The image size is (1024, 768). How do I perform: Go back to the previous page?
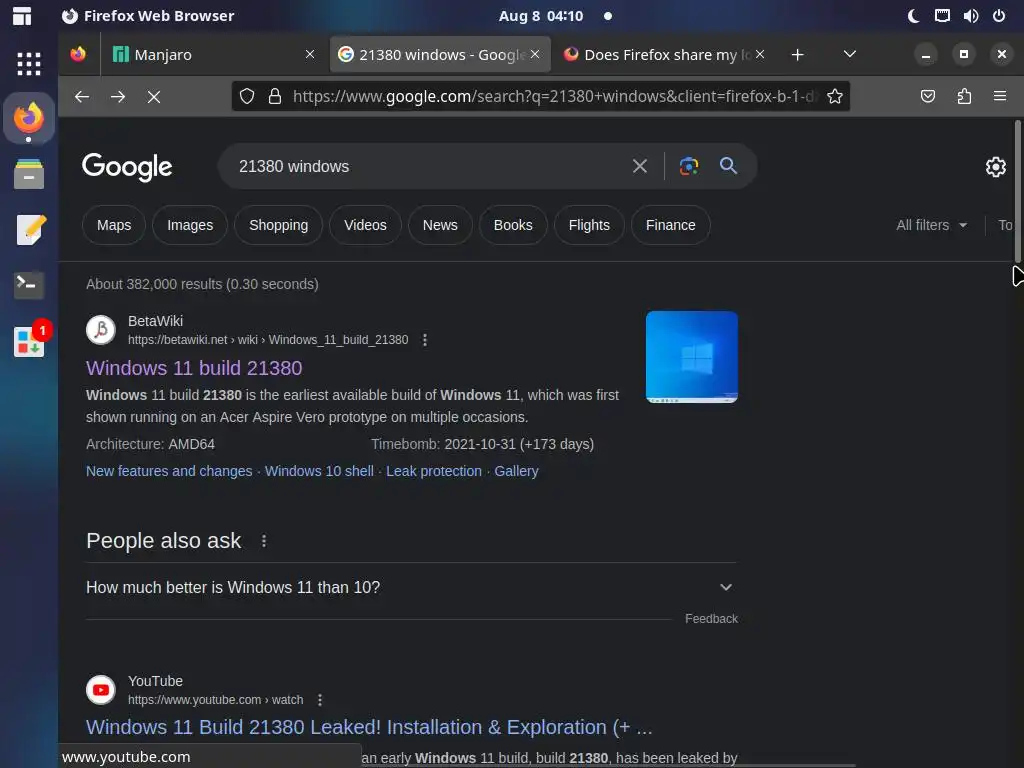82,97
